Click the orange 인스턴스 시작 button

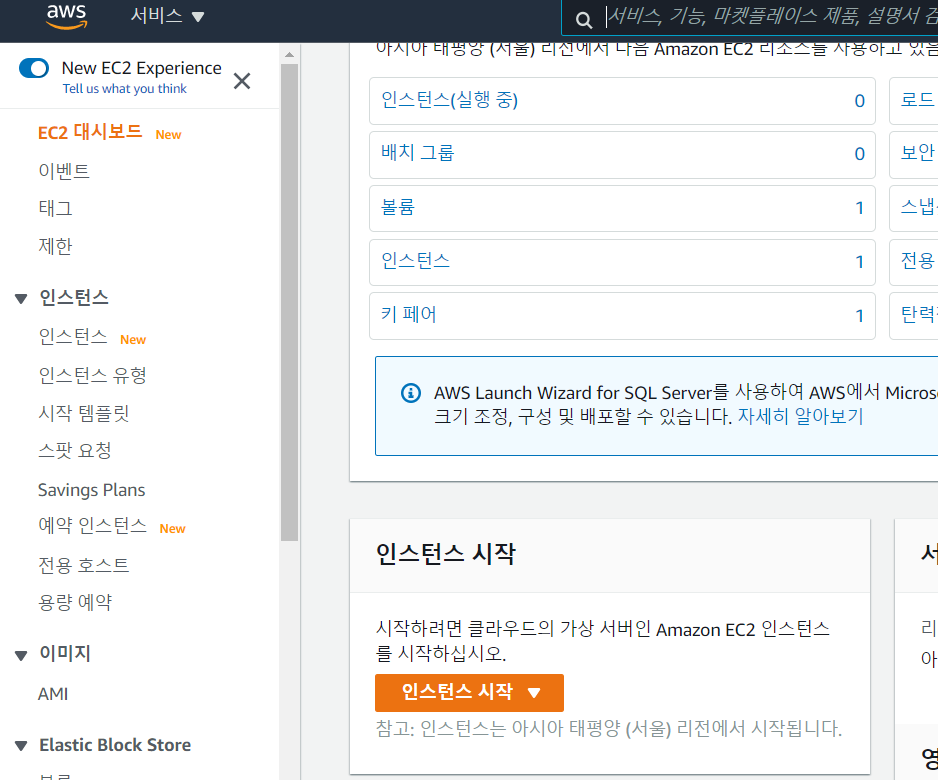[x=469, y=693]
